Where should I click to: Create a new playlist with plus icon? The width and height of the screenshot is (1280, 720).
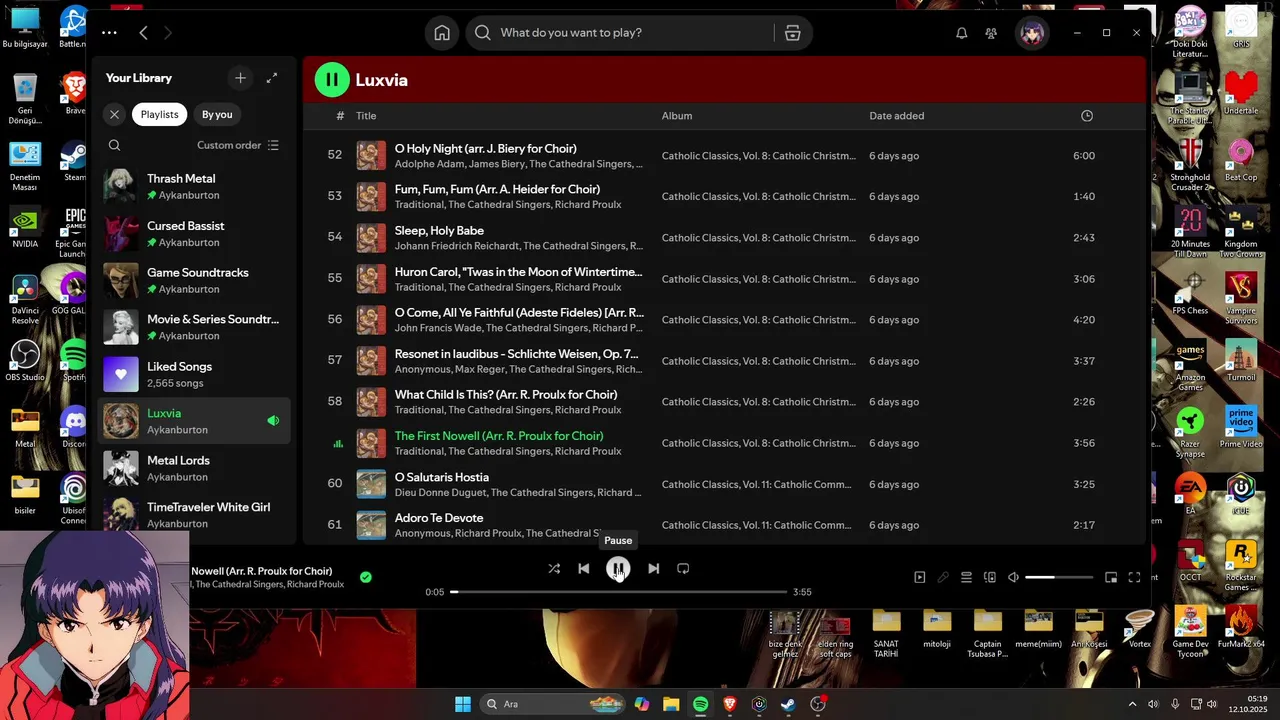click(240, 78)
